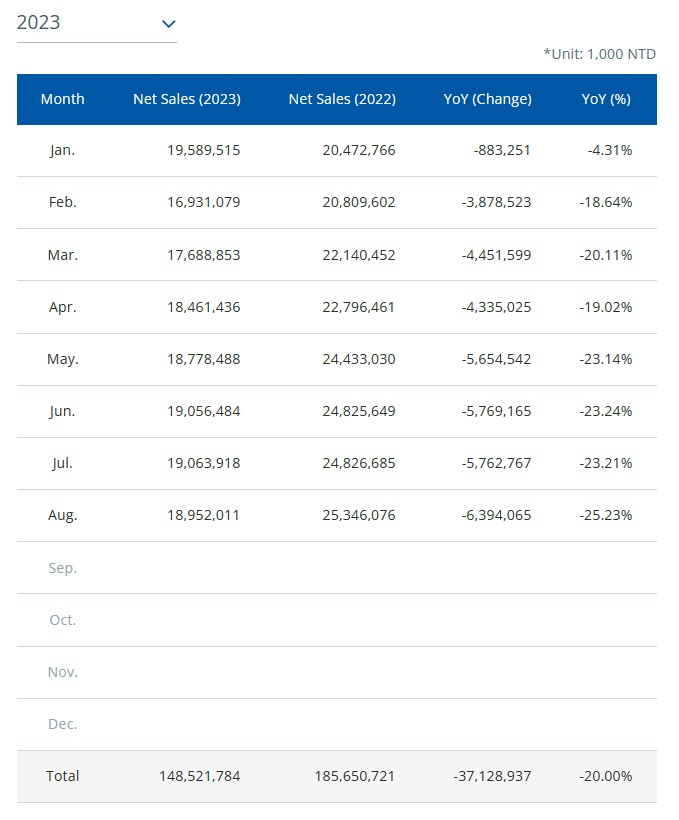Click the YoY (Change) column header
This screenshot has height=820, width=679.
coord(488,99)
